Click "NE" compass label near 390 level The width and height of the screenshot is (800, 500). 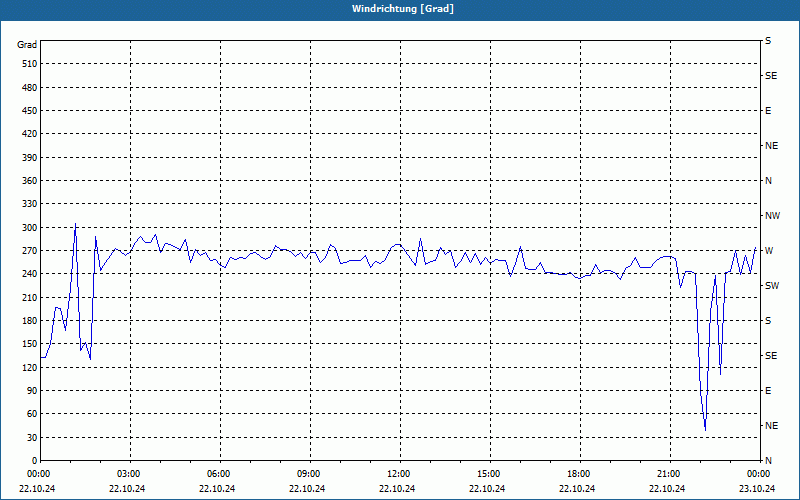771,145
